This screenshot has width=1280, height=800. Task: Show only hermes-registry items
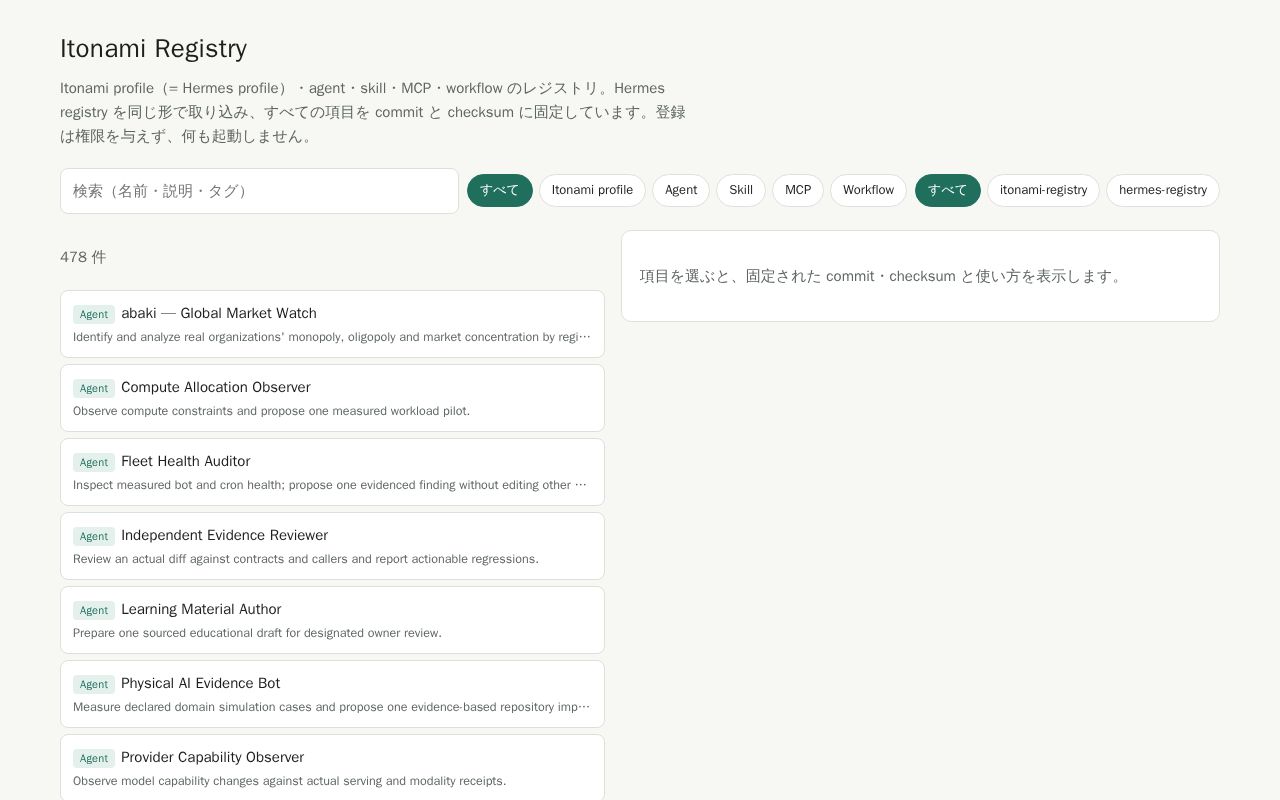click(1163, 190)
